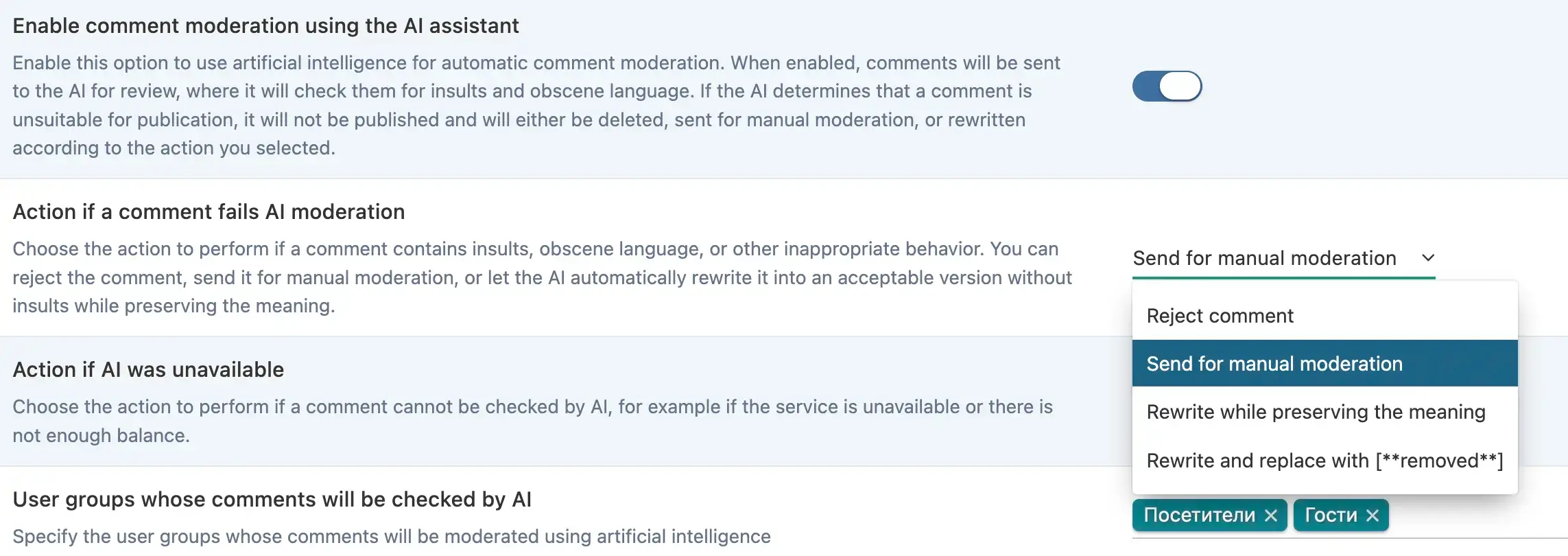Click the Гости tag label

pos(1331,516)
